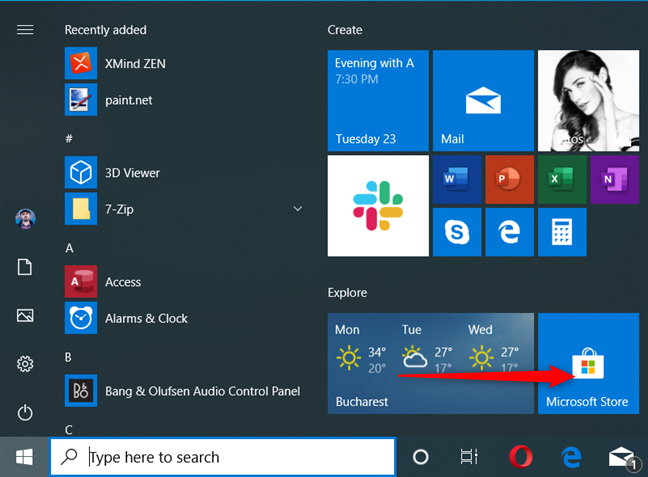
Task: Open Task View from the taskbar
Action: click(x=469, y=457)
